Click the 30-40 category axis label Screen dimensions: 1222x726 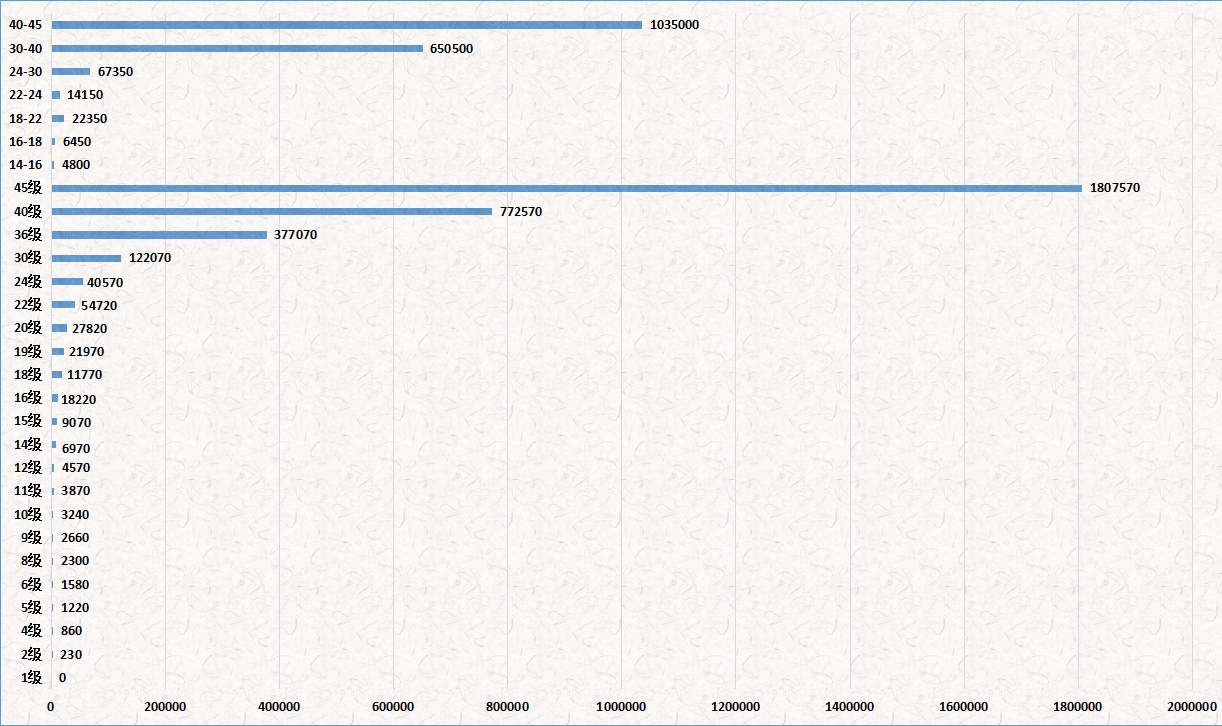coord(25,48)
